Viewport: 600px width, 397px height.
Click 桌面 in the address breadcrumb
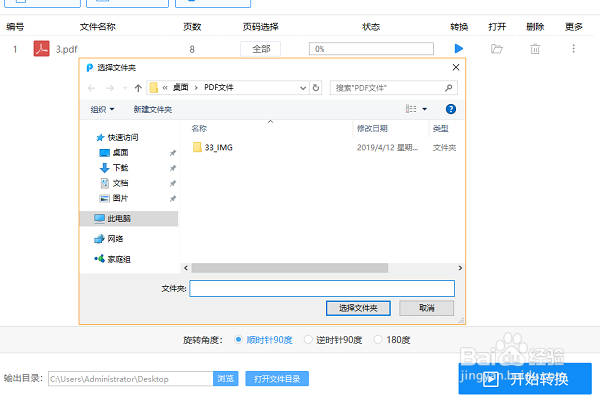pyautogui.click(x=181, y=88)
